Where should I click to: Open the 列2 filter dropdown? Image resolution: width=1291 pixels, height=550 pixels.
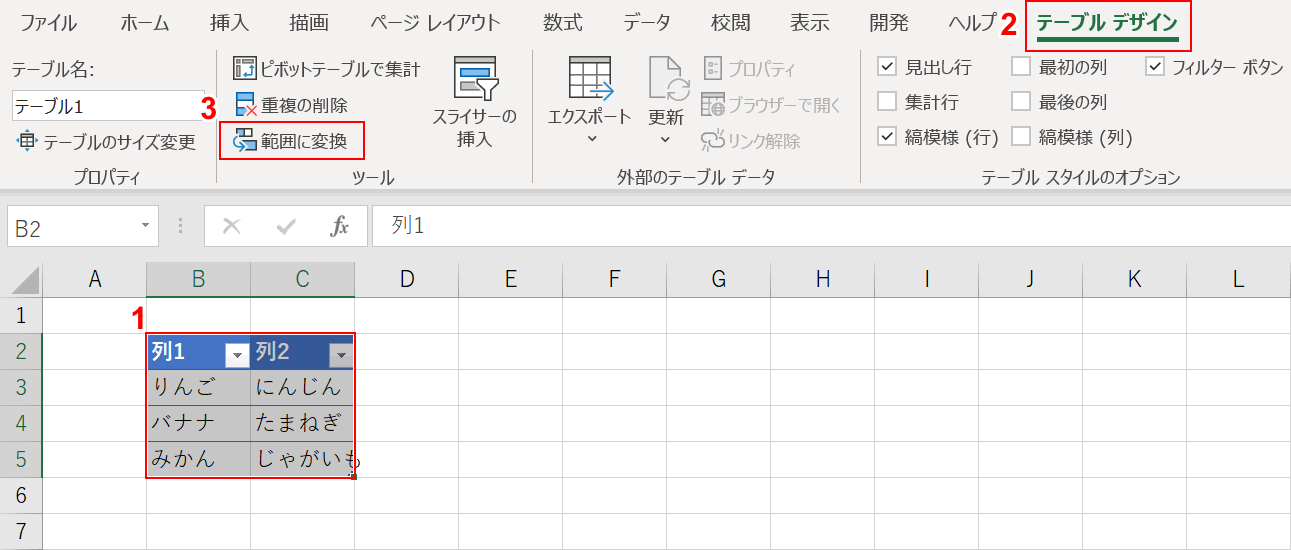341,354
